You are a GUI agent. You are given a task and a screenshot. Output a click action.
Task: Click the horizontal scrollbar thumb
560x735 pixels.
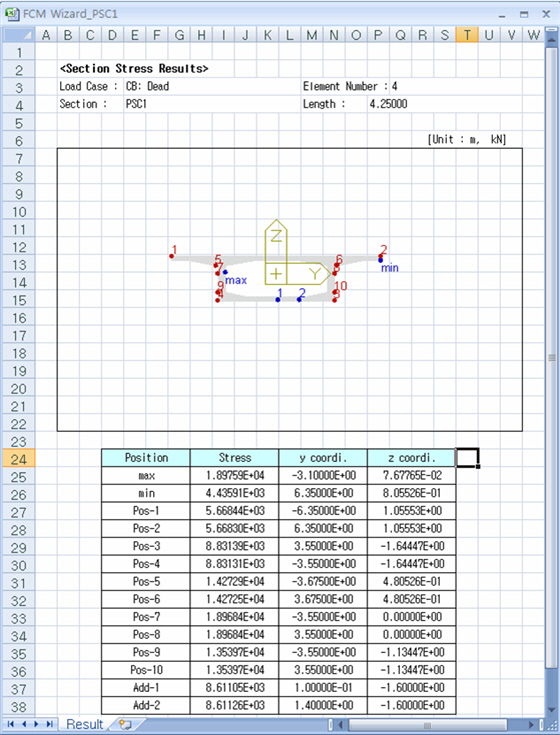(x=427, y=725)
